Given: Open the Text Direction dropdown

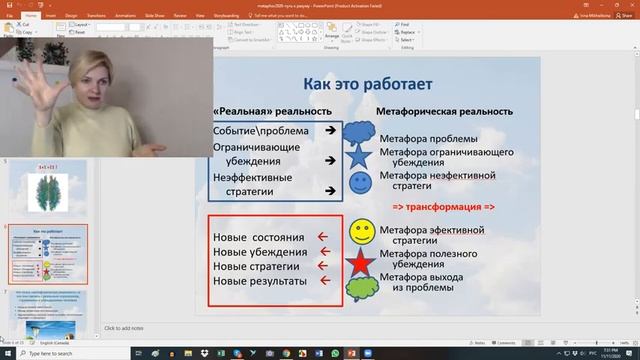Looking at the screenshot, I should (245, 24).
